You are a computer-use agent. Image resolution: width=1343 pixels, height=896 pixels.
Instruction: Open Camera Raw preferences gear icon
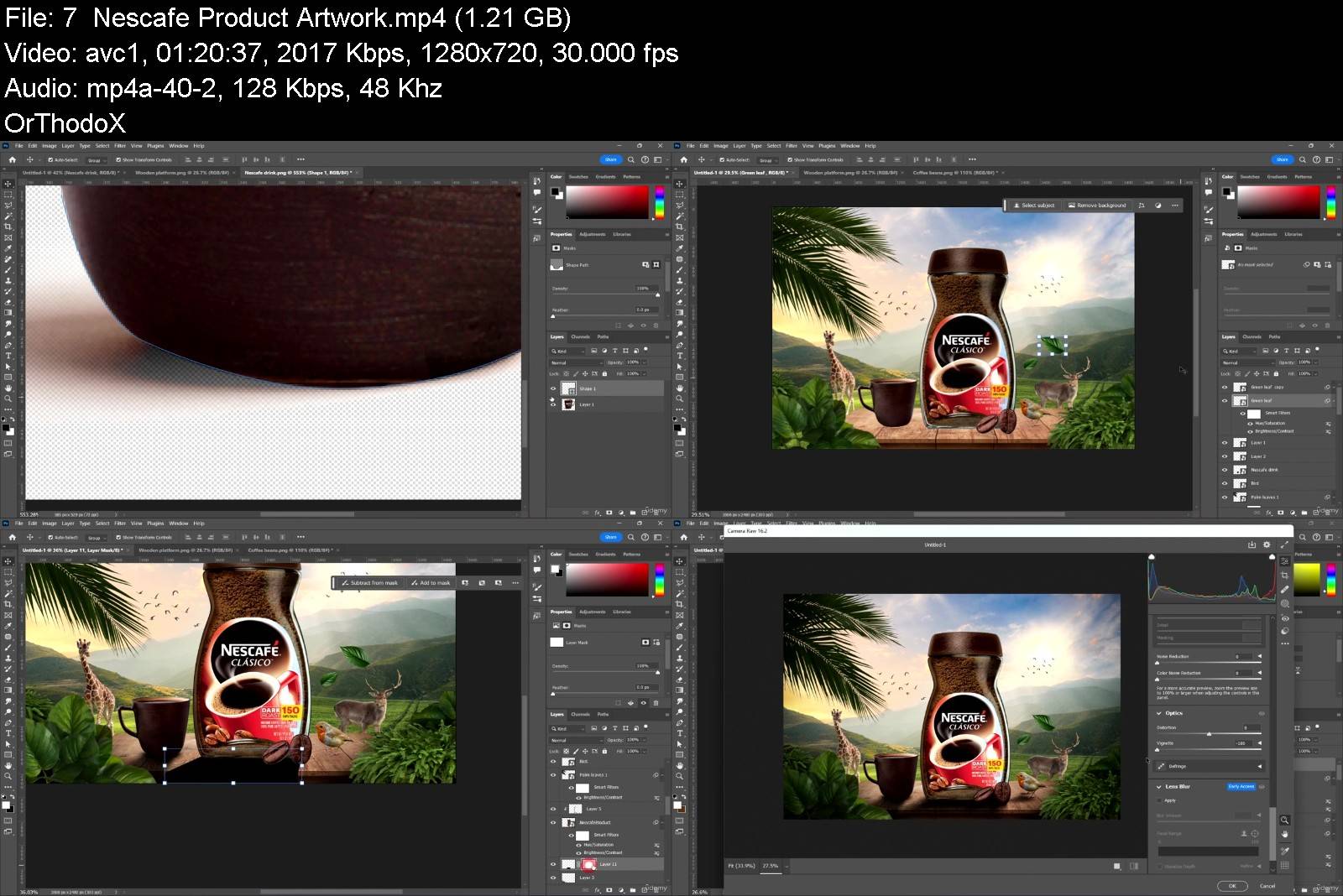click(x=1267, y=544)
